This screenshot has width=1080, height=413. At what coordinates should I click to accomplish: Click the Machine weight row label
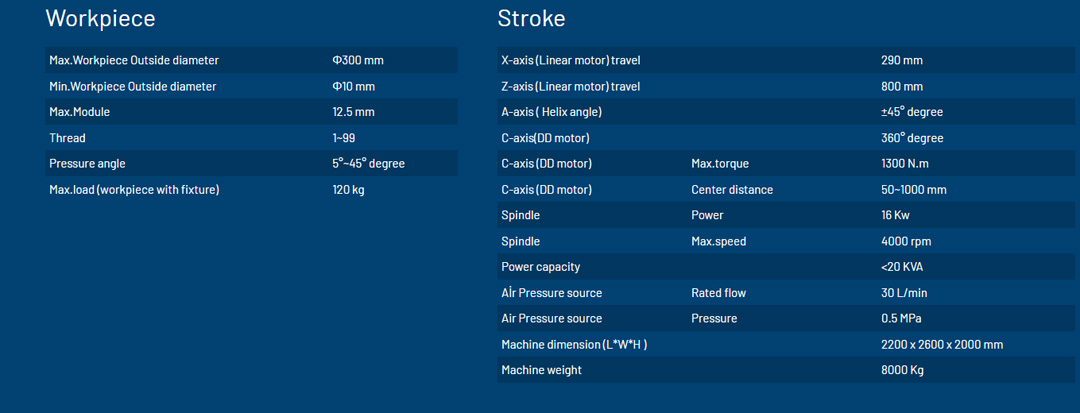pyautogui.click(x=541, y=370)
